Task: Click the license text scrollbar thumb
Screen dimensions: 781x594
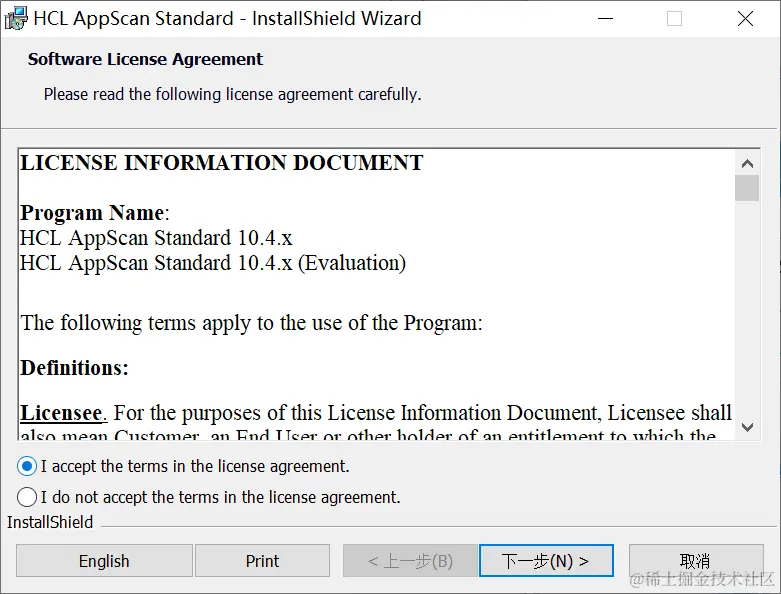Action: (x=747, y=188)
